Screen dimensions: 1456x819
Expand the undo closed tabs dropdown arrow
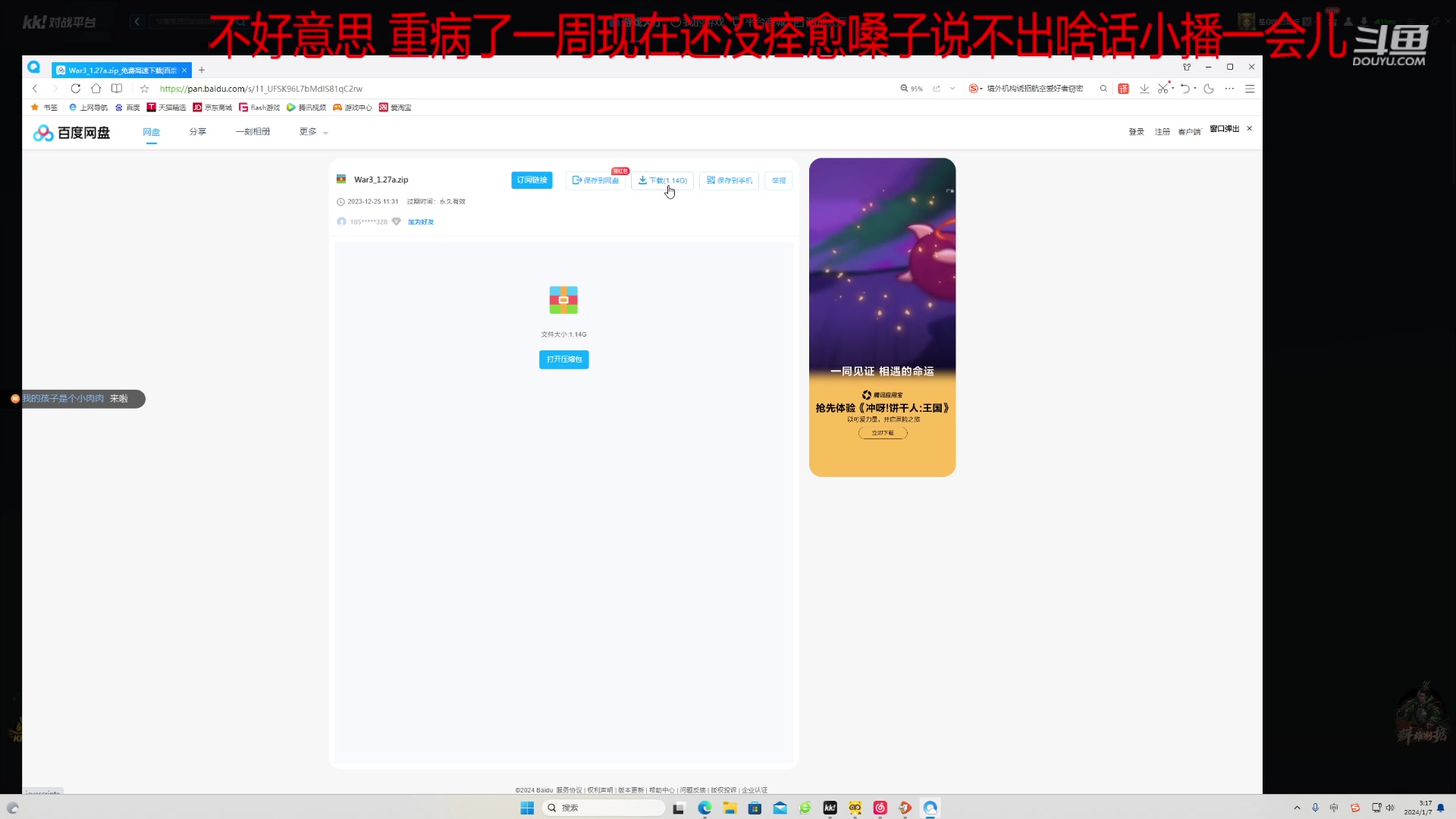tap(1195, 89)
